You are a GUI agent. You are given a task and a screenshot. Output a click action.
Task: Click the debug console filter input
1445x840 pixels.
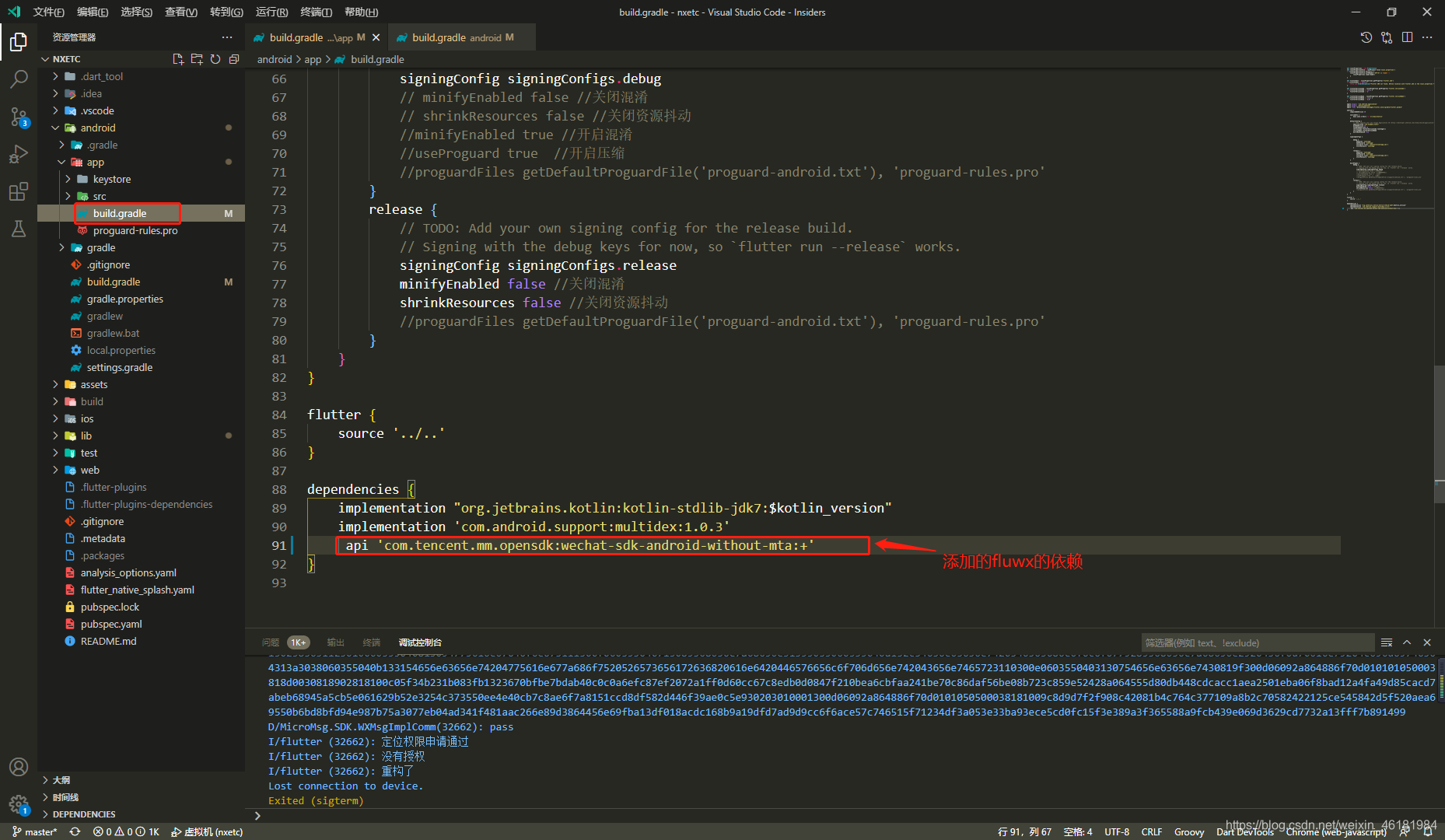point(1258,642)
